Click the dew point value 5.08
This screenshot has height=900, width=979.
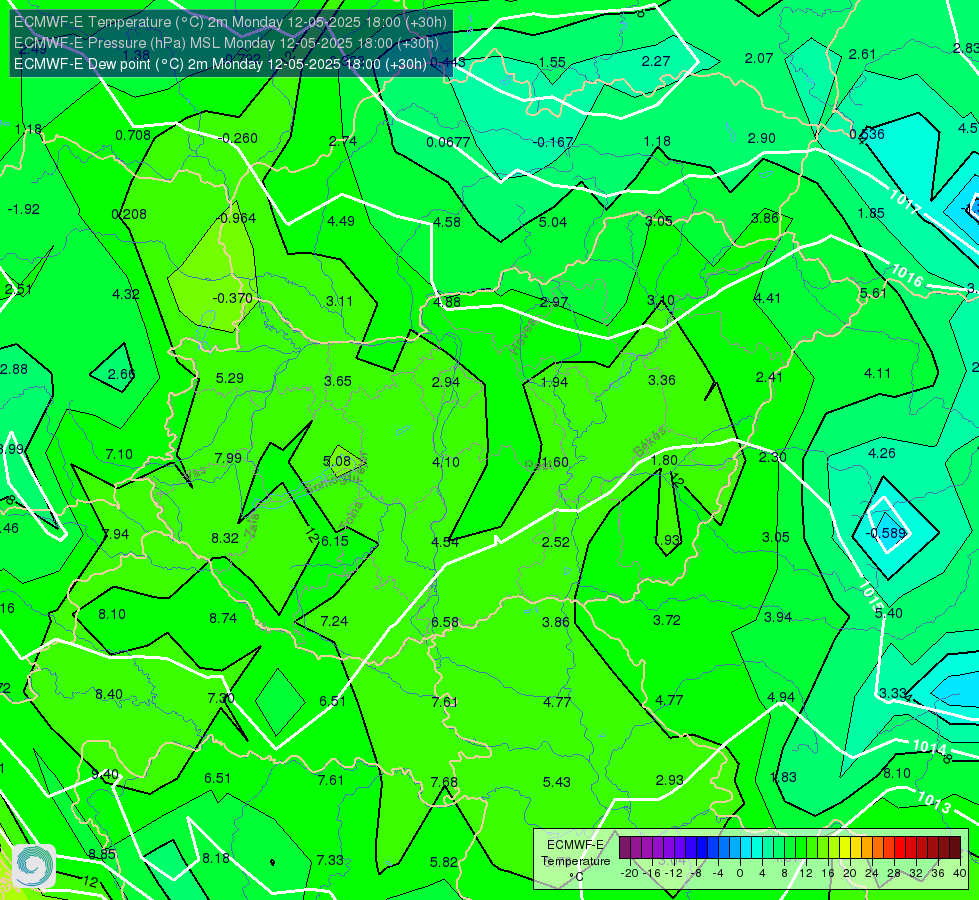click(x=337, y=461)
